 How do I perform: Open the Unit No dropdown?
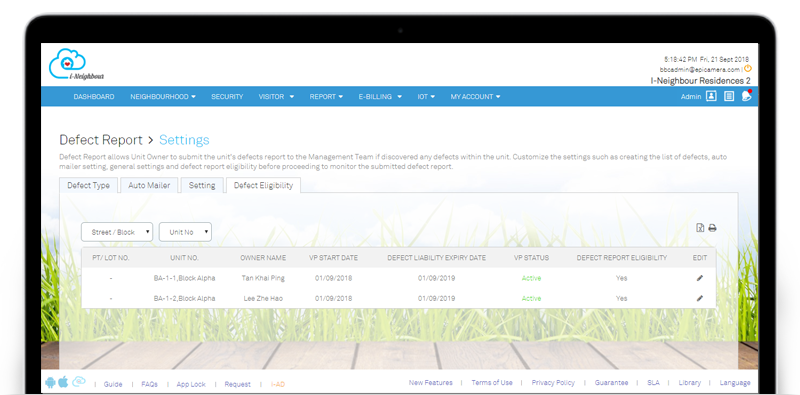185,232
